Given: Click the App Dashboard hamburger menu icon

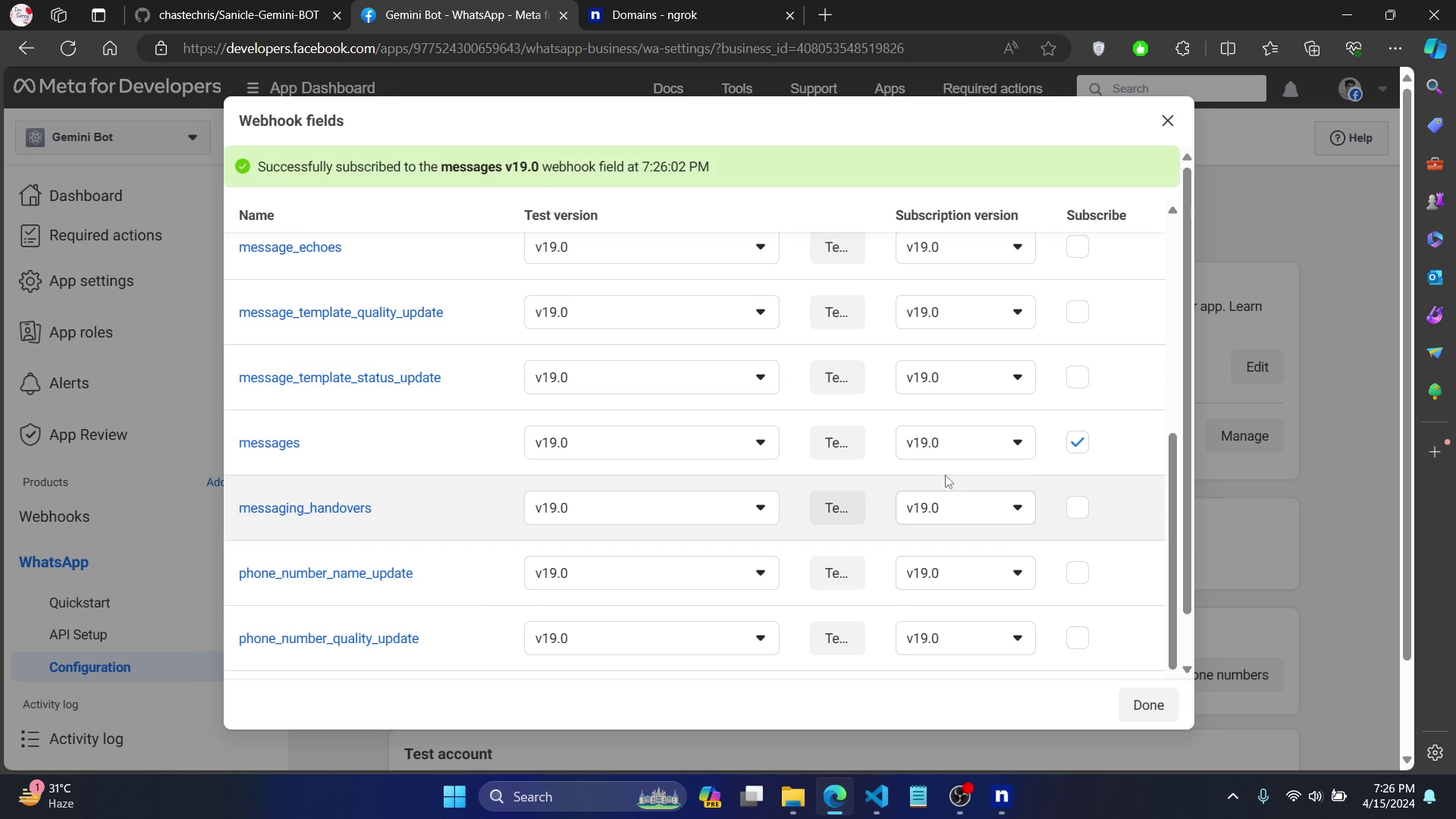Looking at the screenshot, I should (x=253, y=88).
